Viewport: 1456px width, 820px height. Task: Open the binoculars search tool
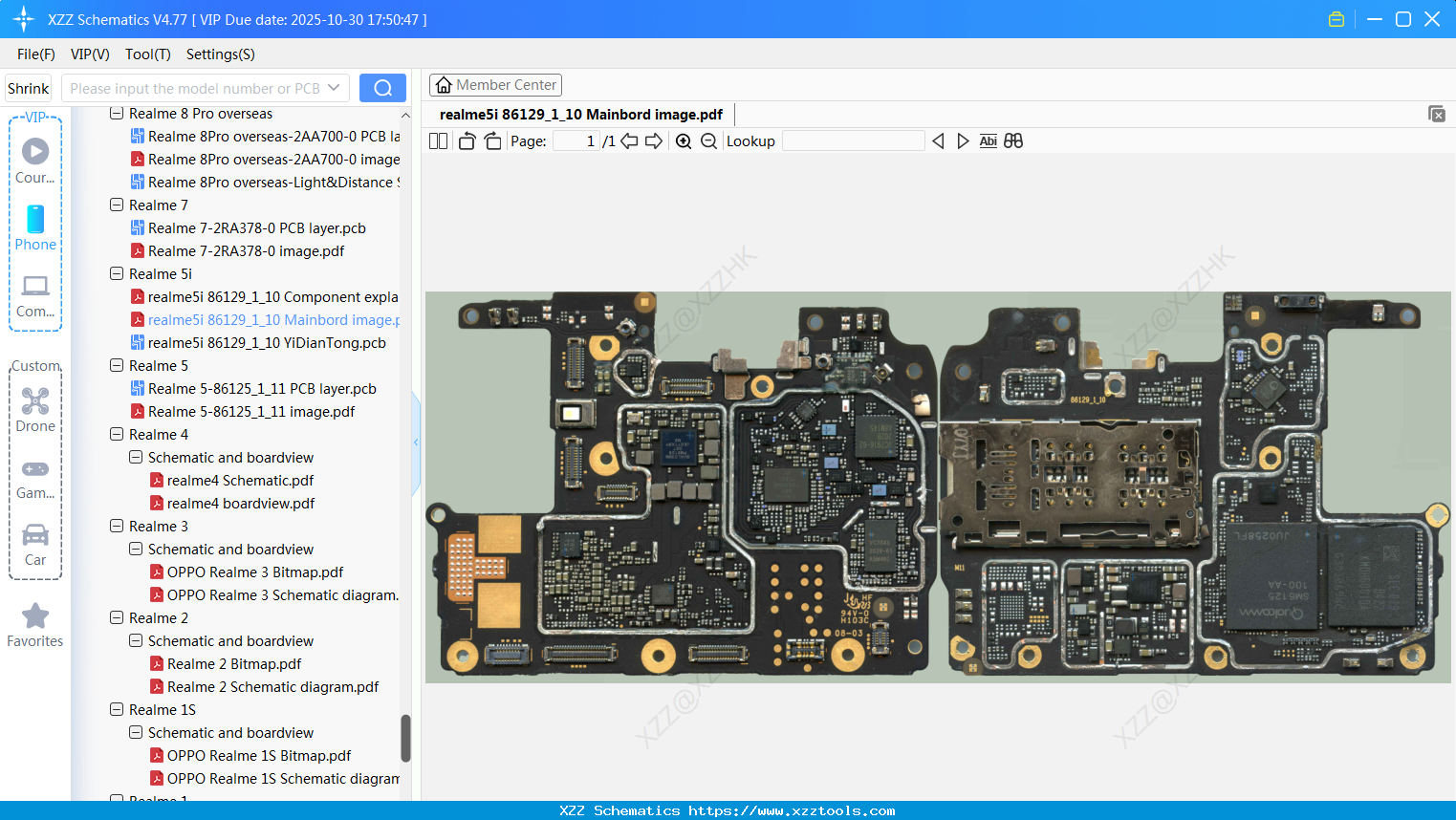[x=1012, y=140]
